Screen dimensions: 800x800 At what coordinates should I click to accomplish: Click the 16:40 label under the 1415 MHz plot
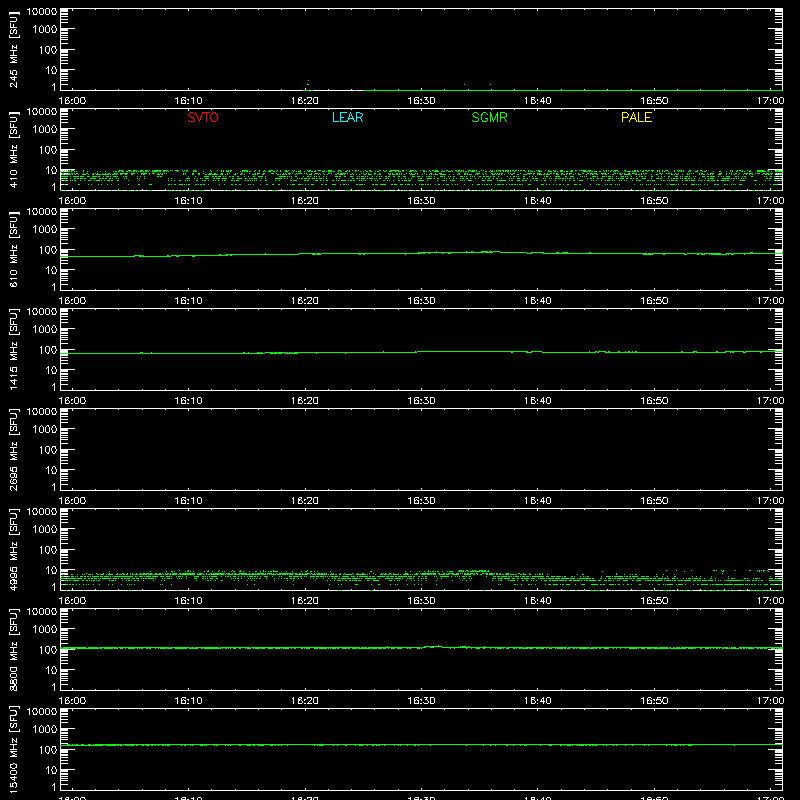[x=537, y=401]
